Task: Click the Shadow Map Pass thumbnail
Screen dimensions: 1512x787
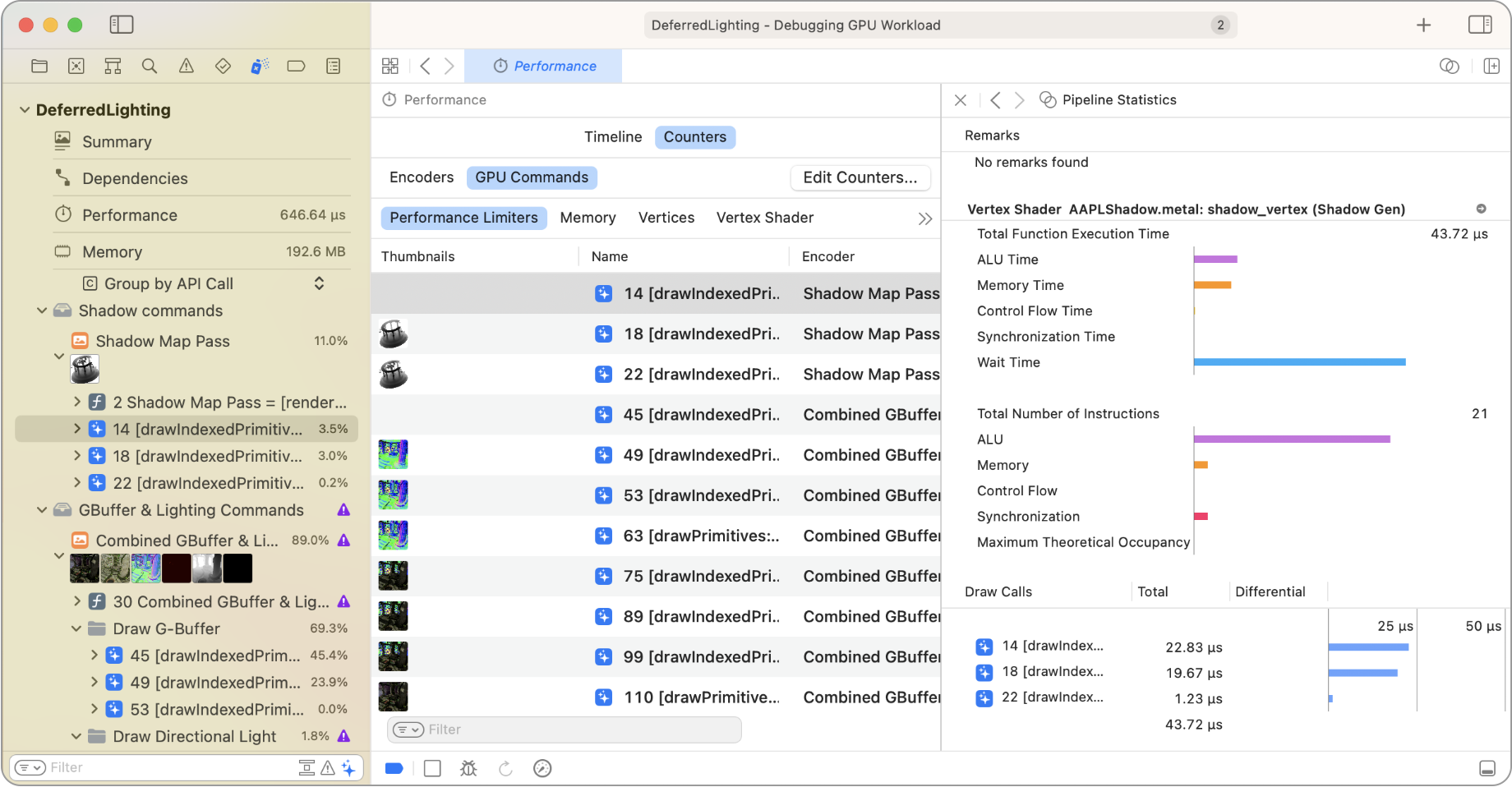Action: (x=85, y=369)
